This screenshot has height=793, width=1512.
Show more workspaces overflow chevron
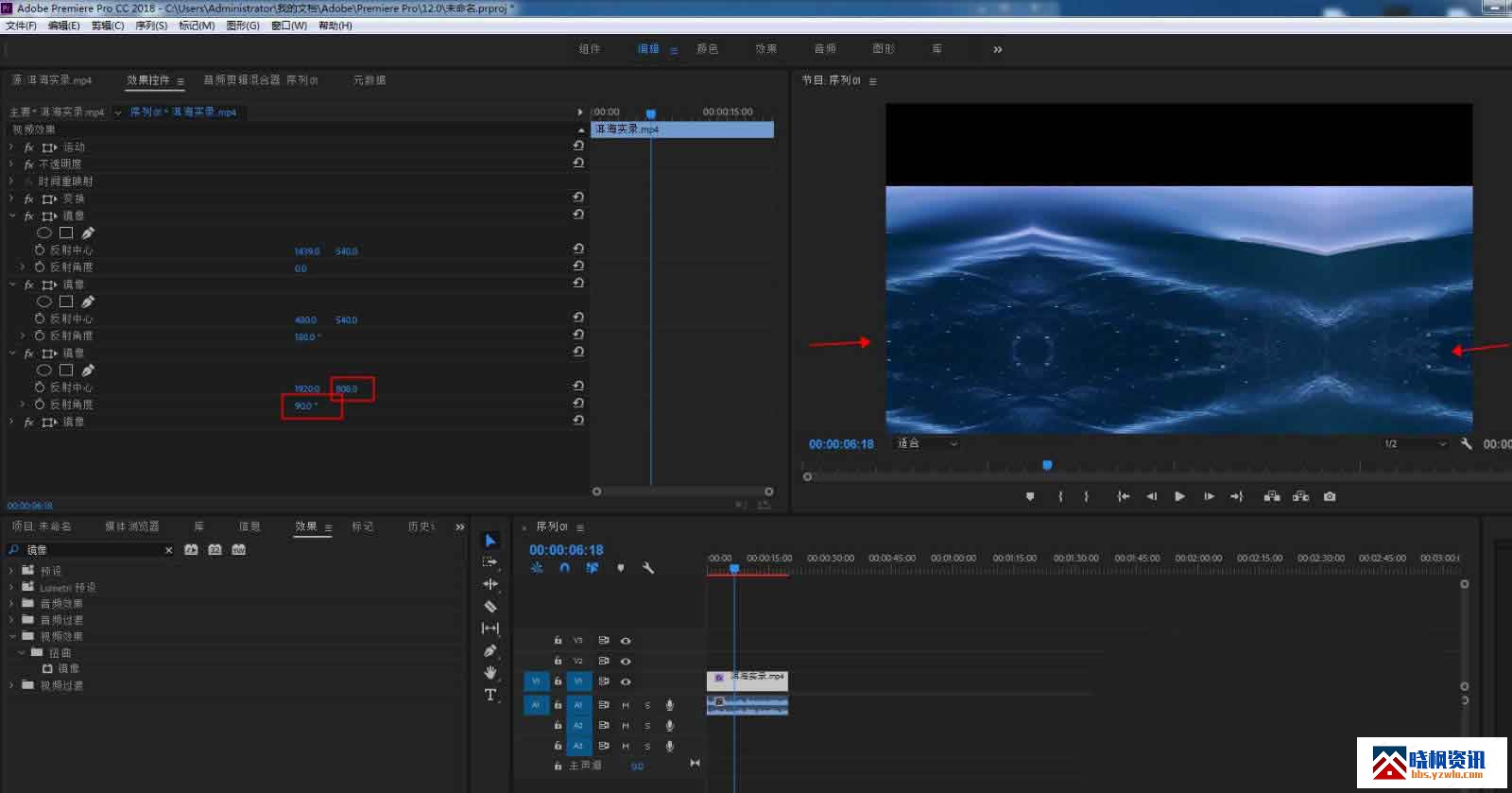998,49
